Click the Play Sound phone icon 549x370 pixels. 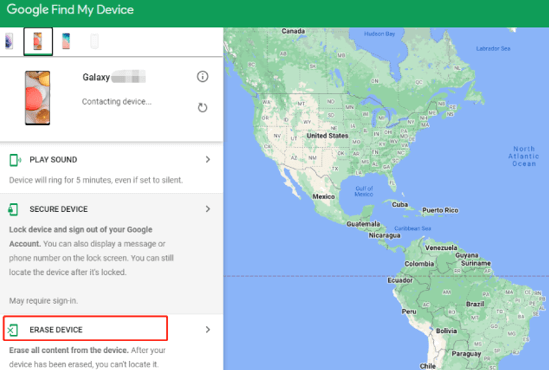pos(15,160)
